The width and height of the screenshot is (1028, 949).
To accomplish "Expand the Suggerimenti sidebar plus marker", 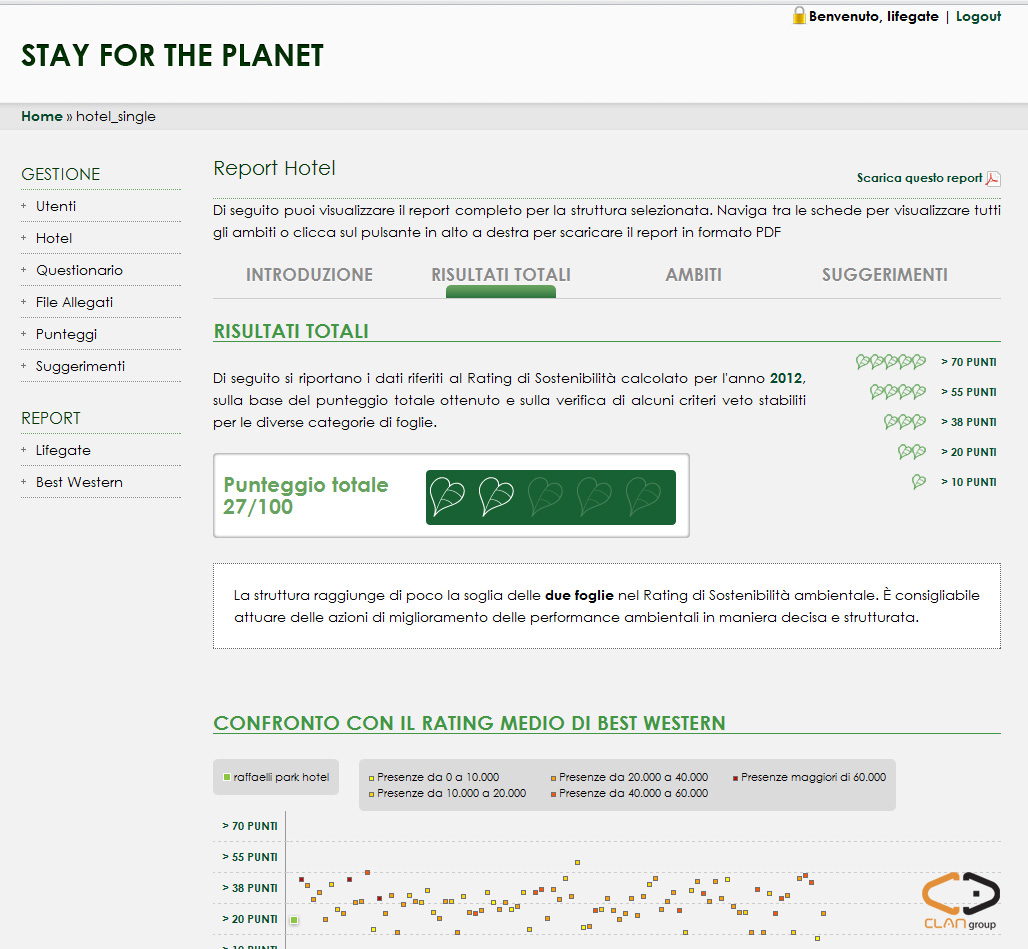I will point(24,366).
